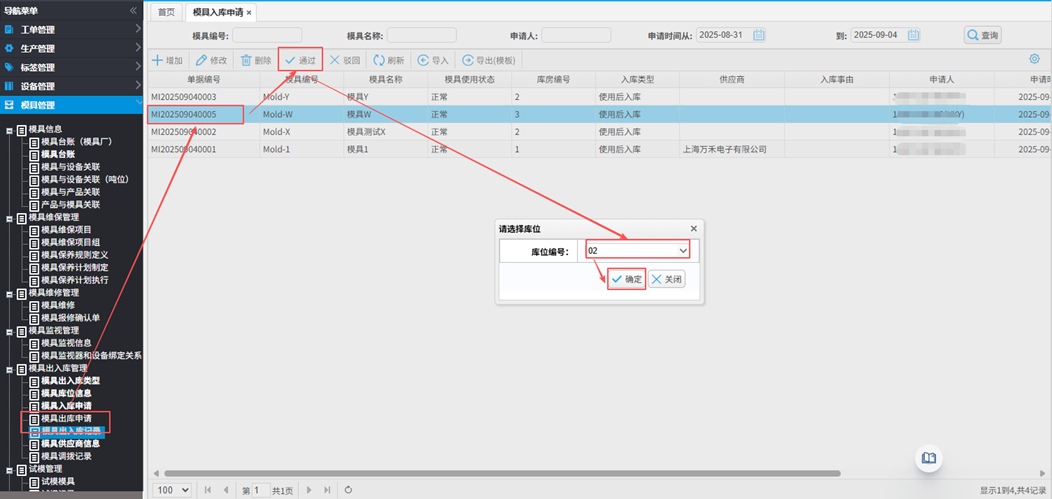The width and height of the screenshot is (1052, 499).
Task: Switch to the 首页 tab
Action: tap(167, 12)
